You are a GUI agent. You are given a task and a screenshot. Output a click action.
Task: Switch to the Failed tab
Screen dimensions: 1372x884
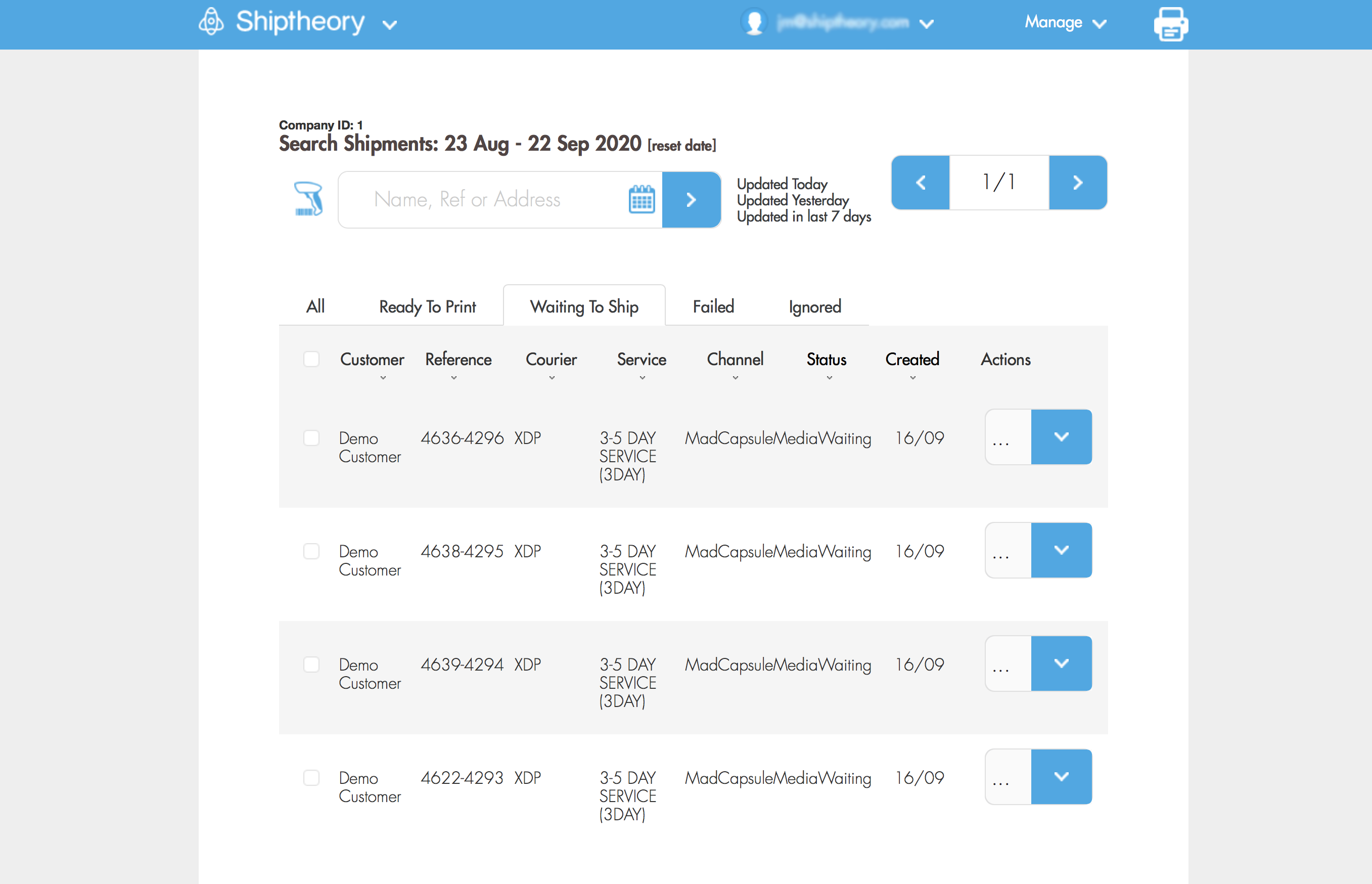pyautogui.click(x=713, y=306)
